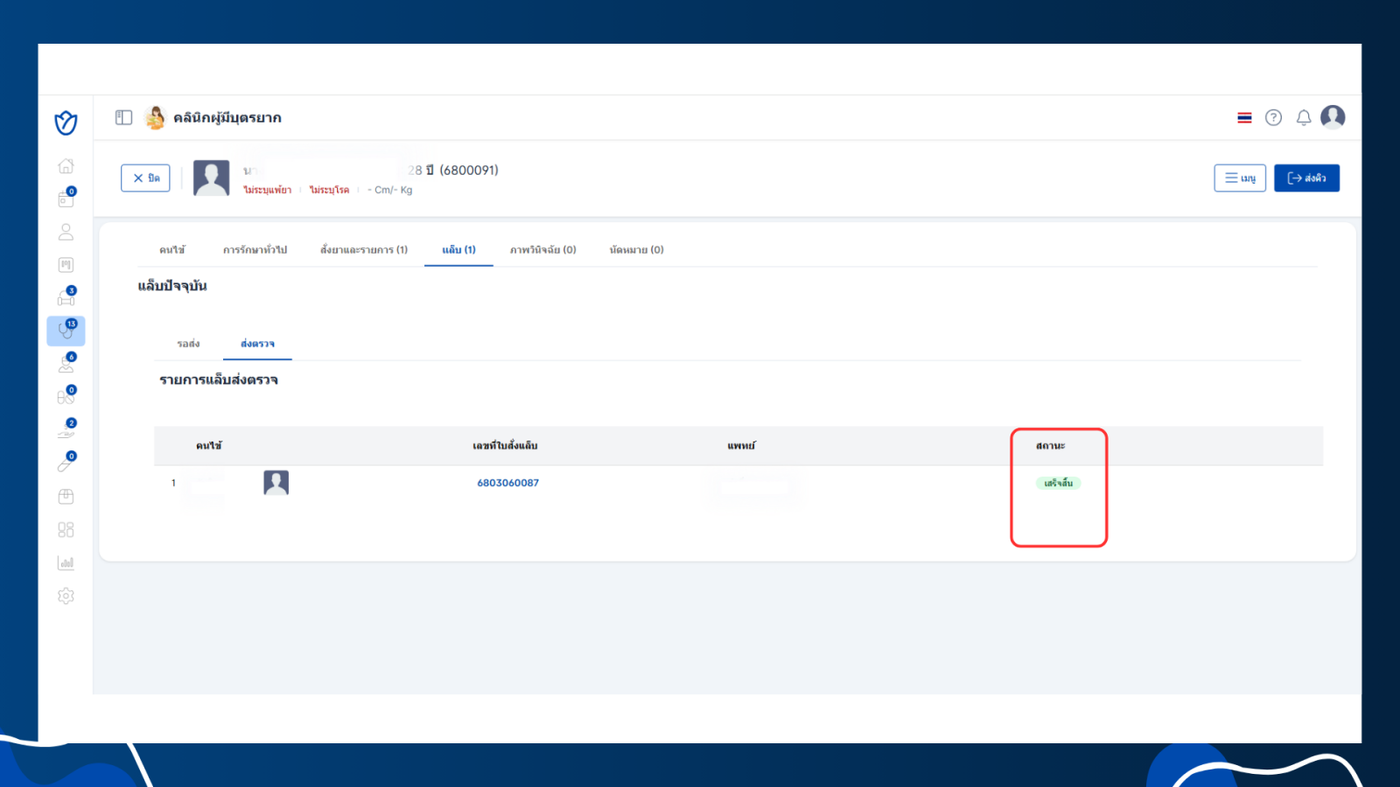The image size is (1400, 787).
Task: Click the - Cm/- Kg measurement text
Action: point(390,190)
